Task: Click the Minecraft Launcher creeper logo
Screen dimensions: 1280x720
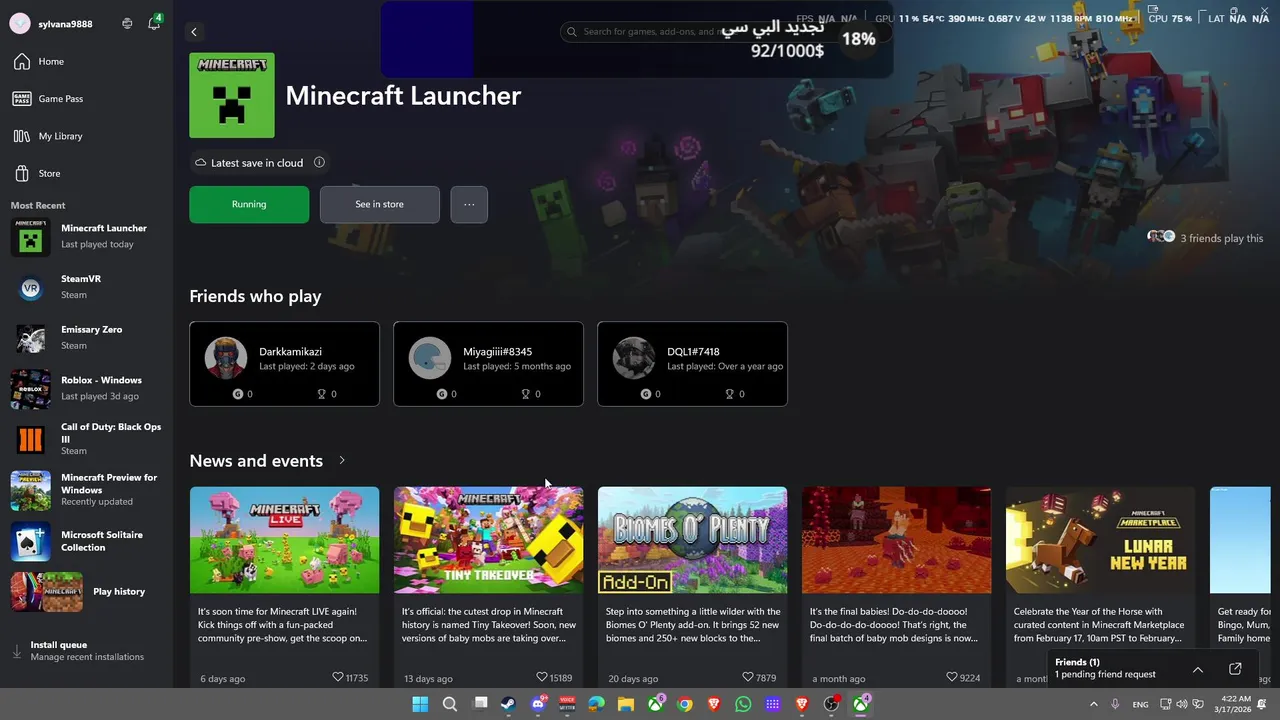Action: 232,95
